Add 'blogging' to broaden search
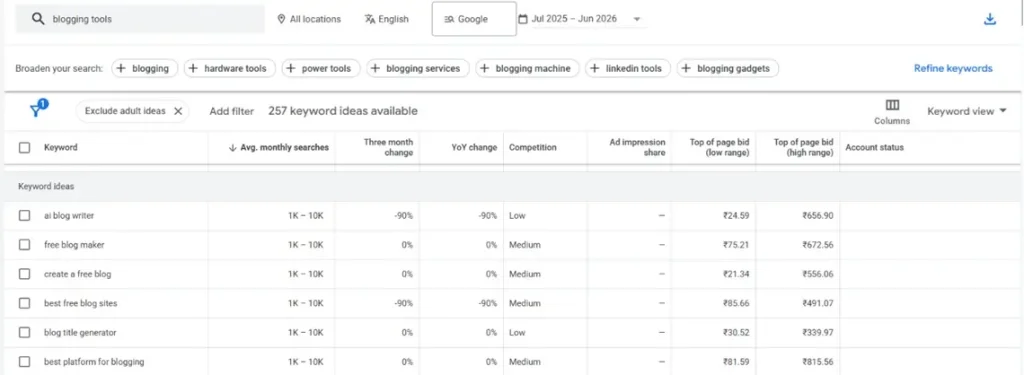 tap(144, 69)
